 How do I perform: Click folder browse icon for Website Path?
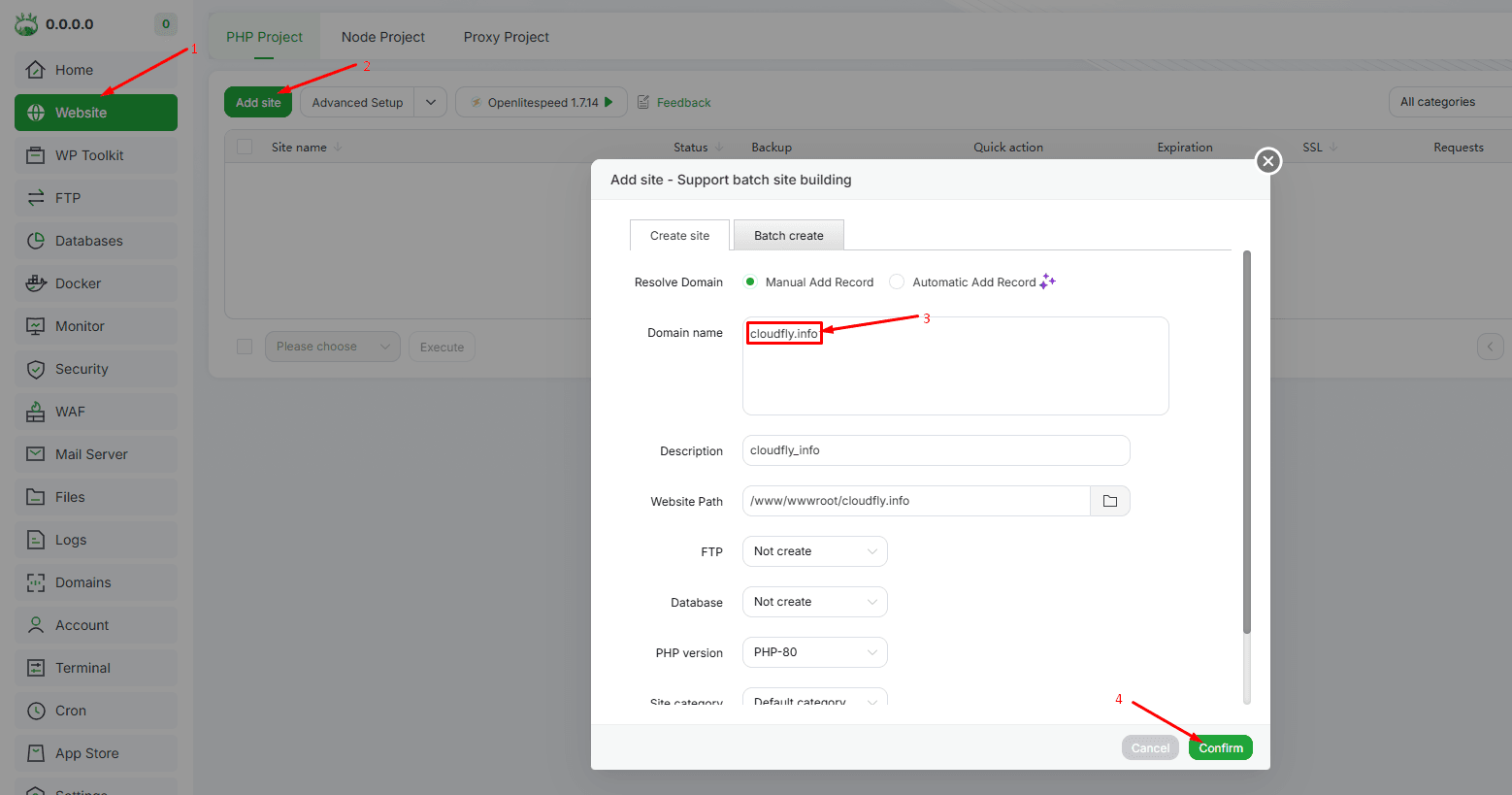click(1110, 501)
